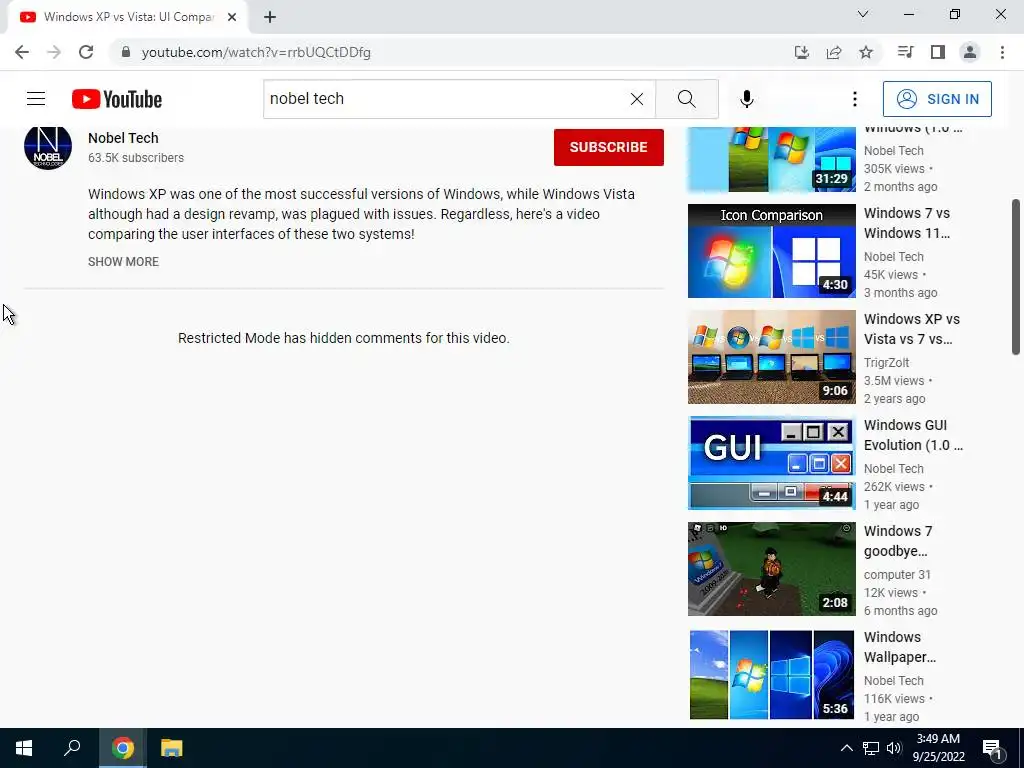
Task: Click the magnifier search button
Action: pyautogui.click(x=686, y=99)
